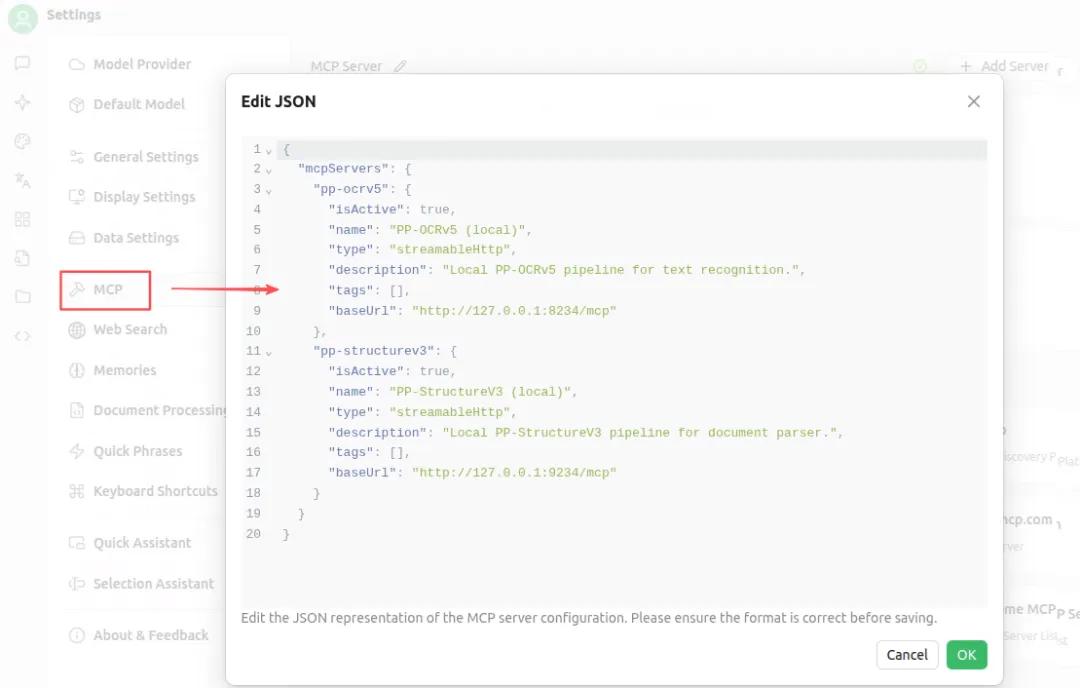The image size is (1080, 688).
Task: Select MCP in the settings menu
Action: [x=106, y=290]
